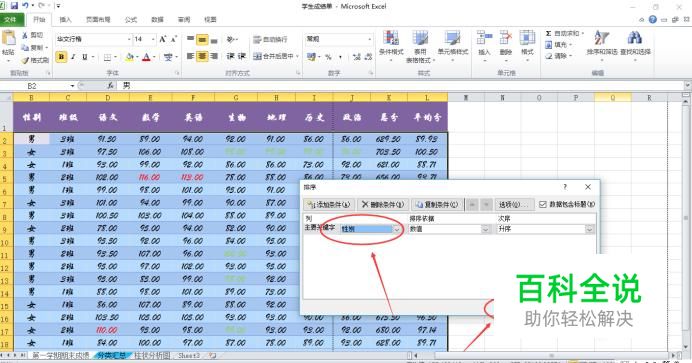Click the Paste (粘贴) clipboard icon
The height and width of the screenshot is (363, 692).
pyautogui.click(x=8, y=38)
